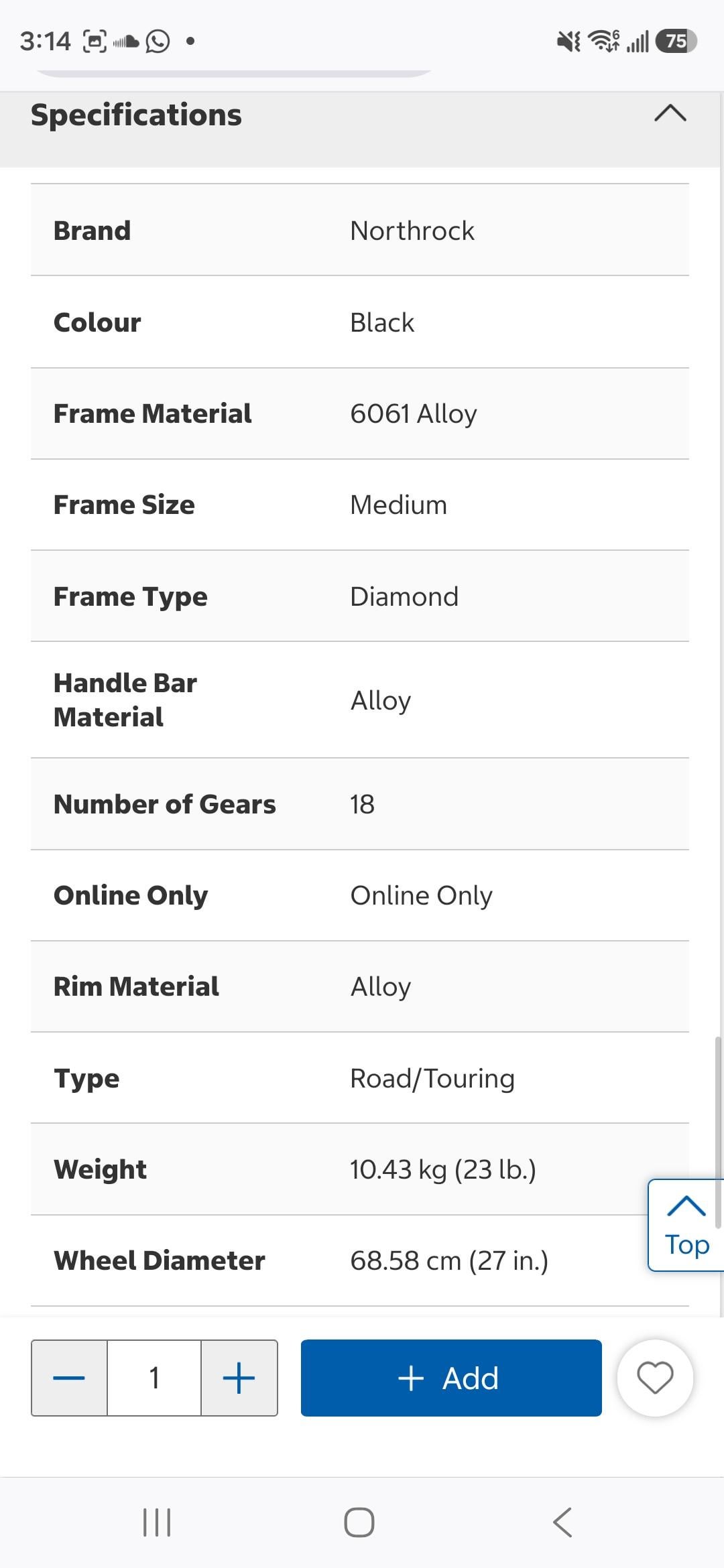Tap the Android home icon
Viewport: 724px width, 1568px height.
tap(359, 1522)
